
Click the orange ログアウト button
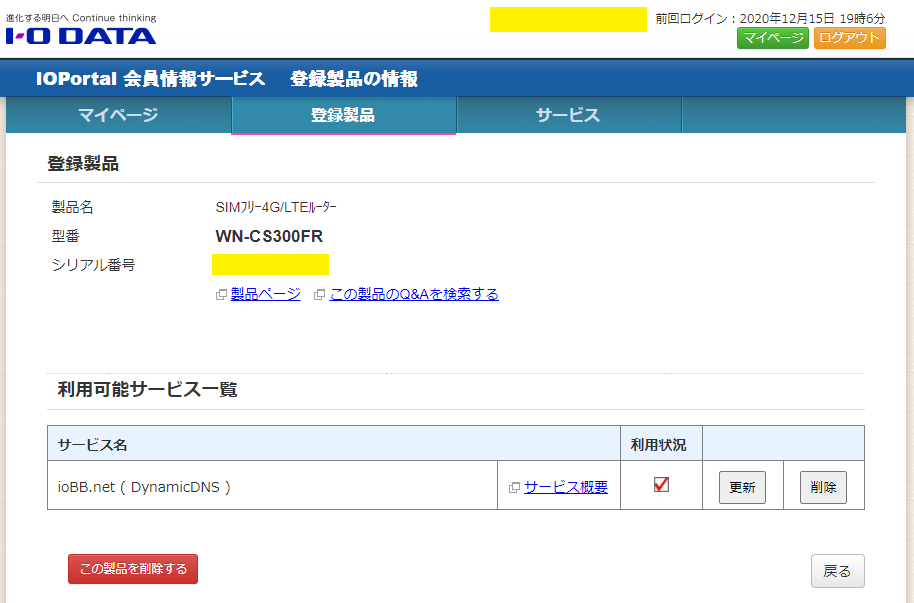pyautogui.click(x=850, y=38)
